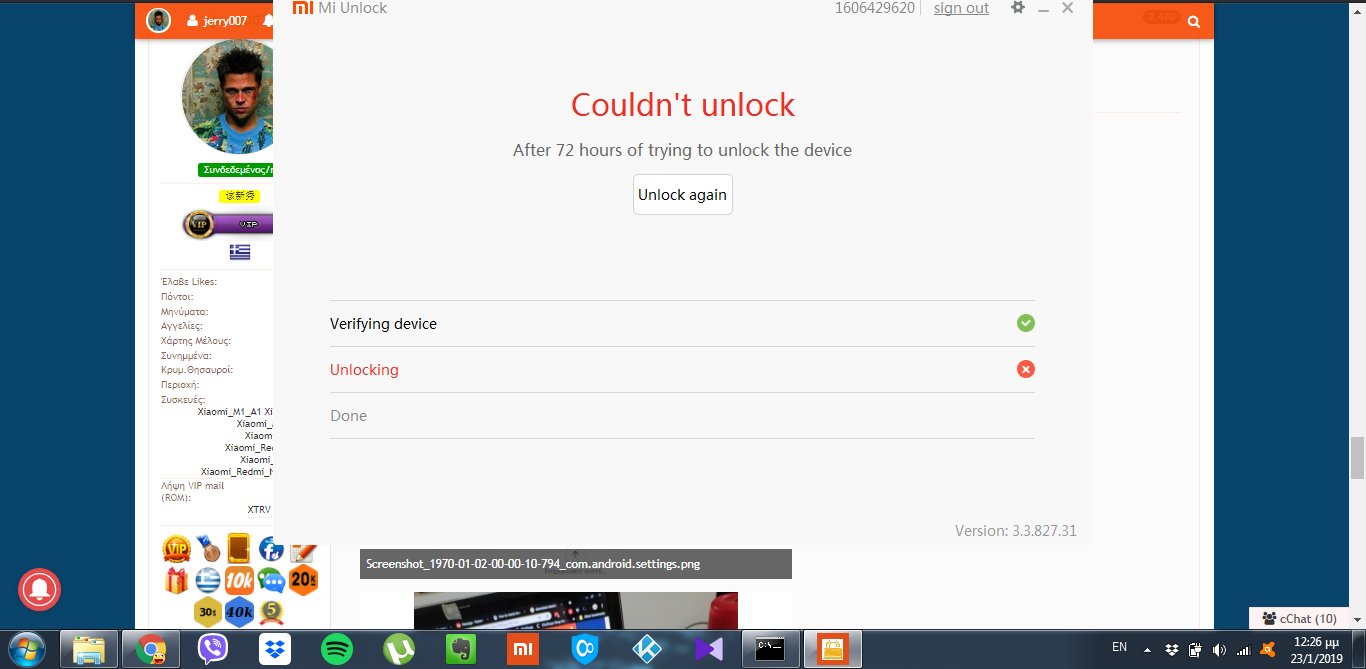Click the orange 10k badge
The width and height of the screenshot is (1366, 669).
(239, 580)
